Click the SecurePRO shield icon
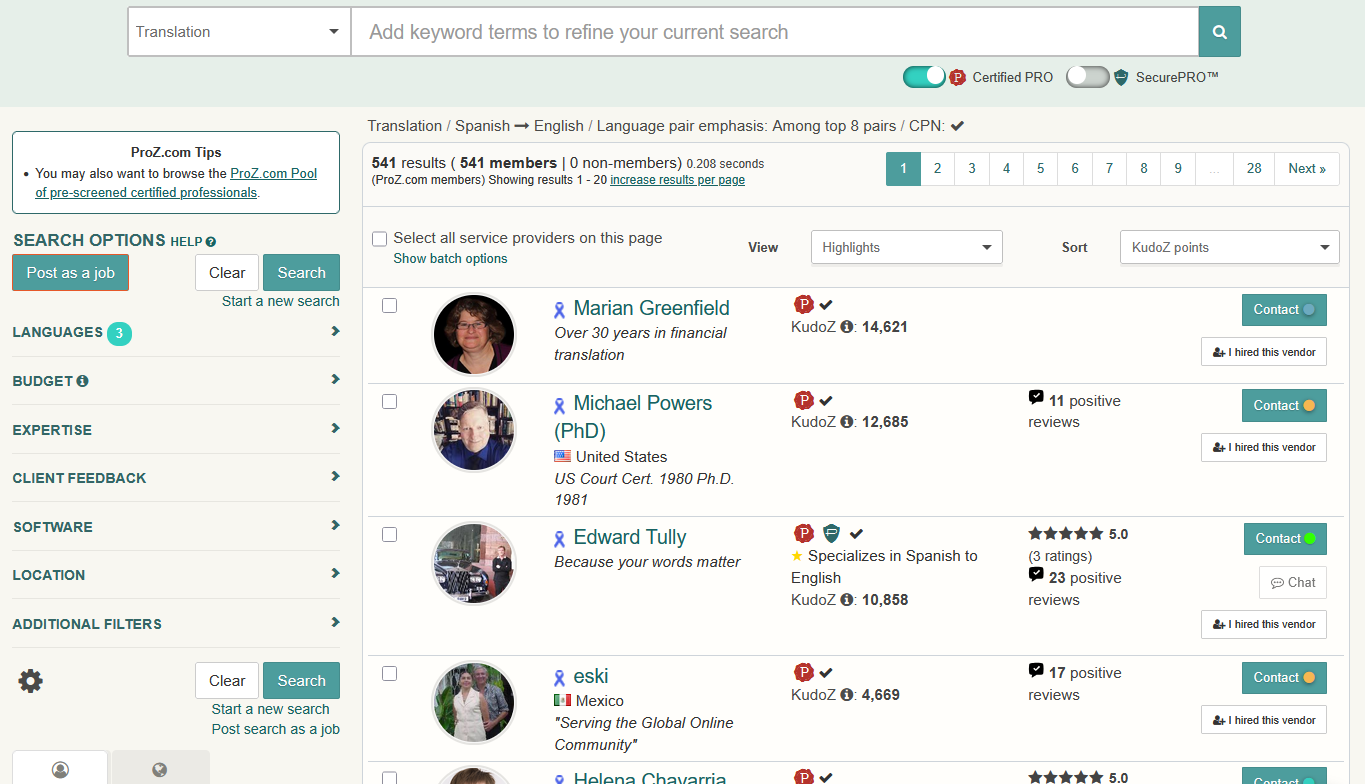This screenshot has height=784, width=1365. pyautogui.click(x=1121, y=77)
